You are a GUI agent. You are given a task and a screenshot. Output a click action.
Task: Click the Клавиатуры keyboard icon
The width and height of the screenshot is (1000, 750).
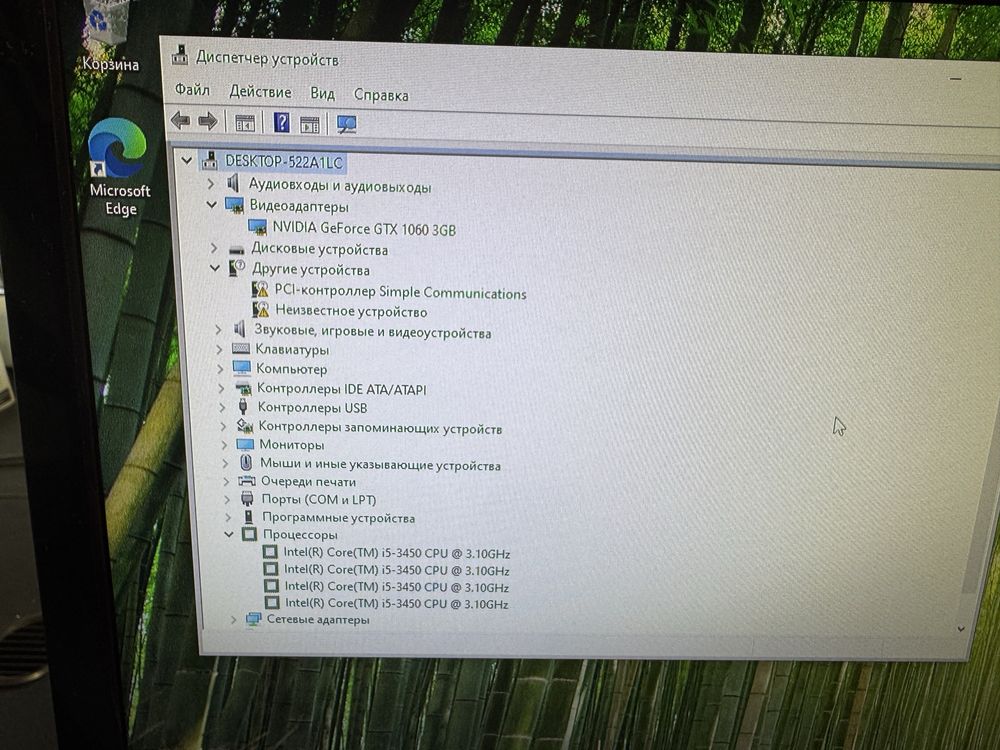[240, 348]
